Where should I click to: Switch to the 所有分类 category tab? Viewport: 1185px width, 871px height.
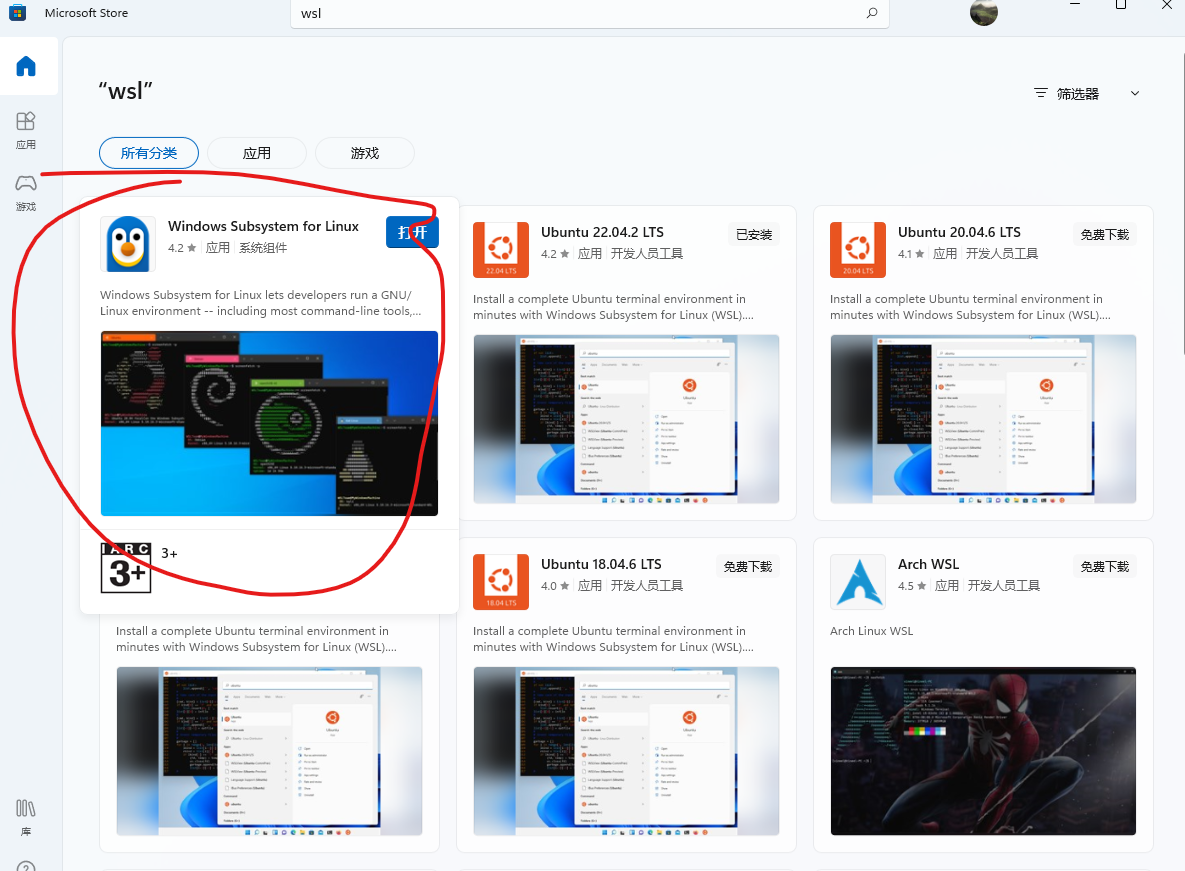point(148,153)
